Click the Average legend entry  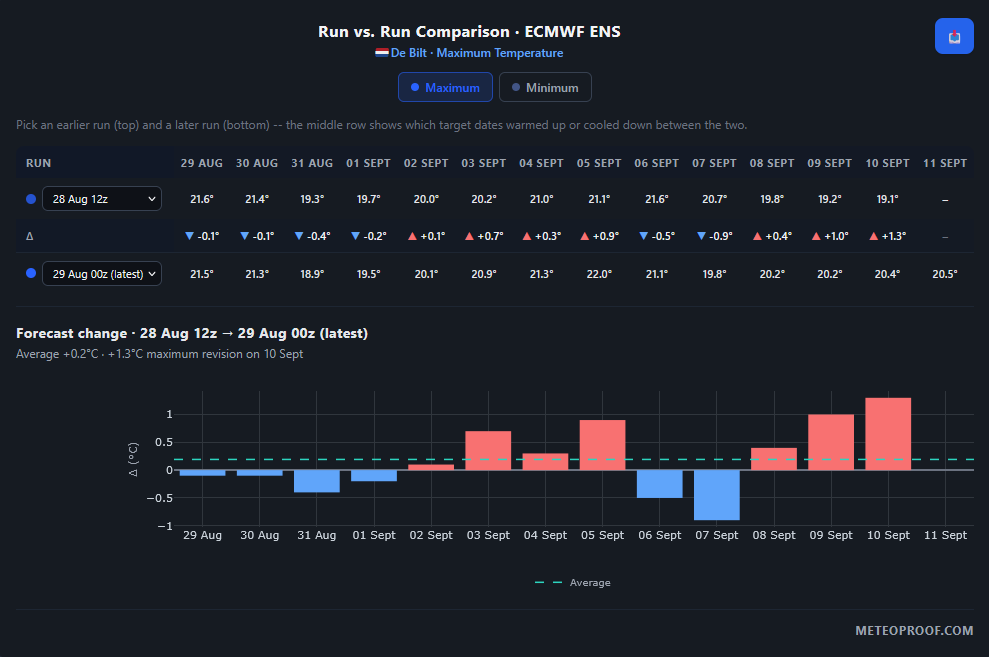573,583
